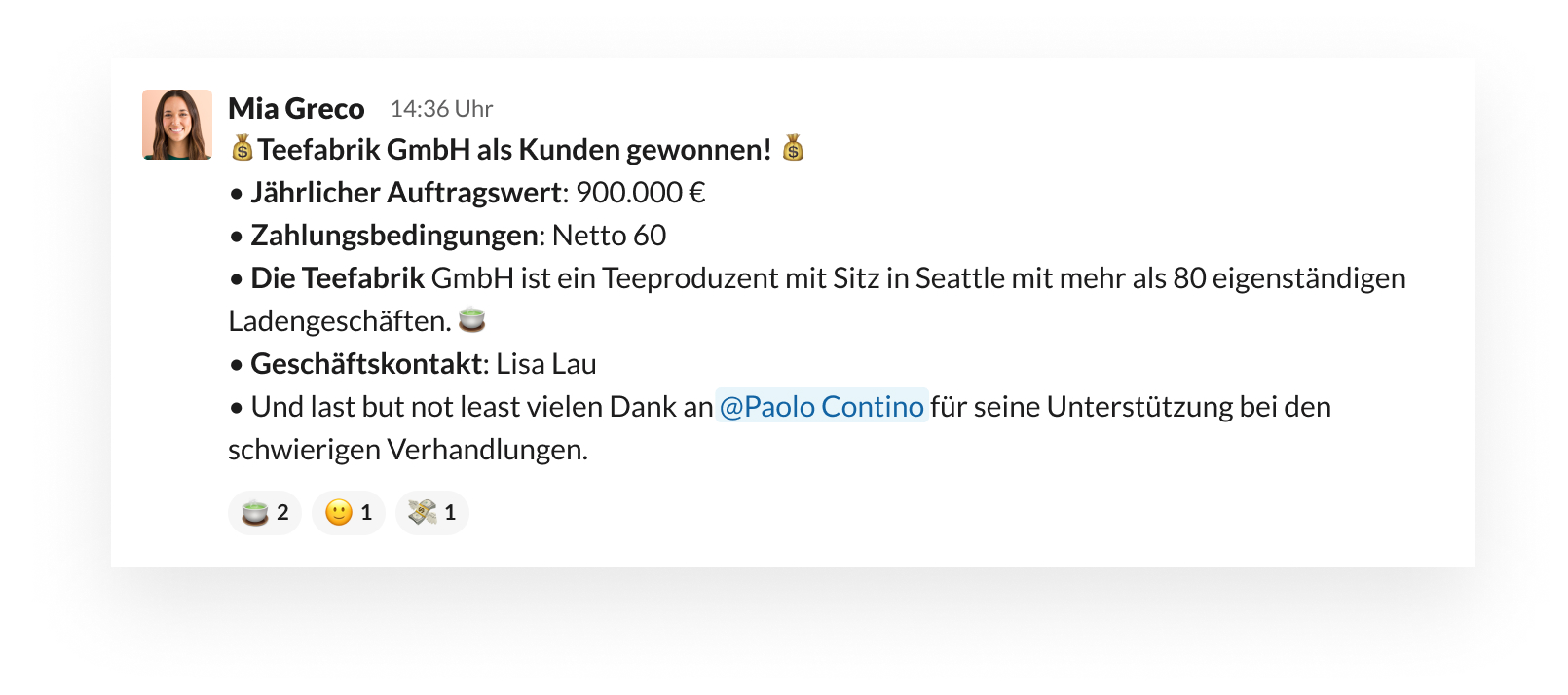Viewport: 1568px width, 695px height.
Task: Click the money bag emoji before Teefabrik
Action: (x=242, y=149)
